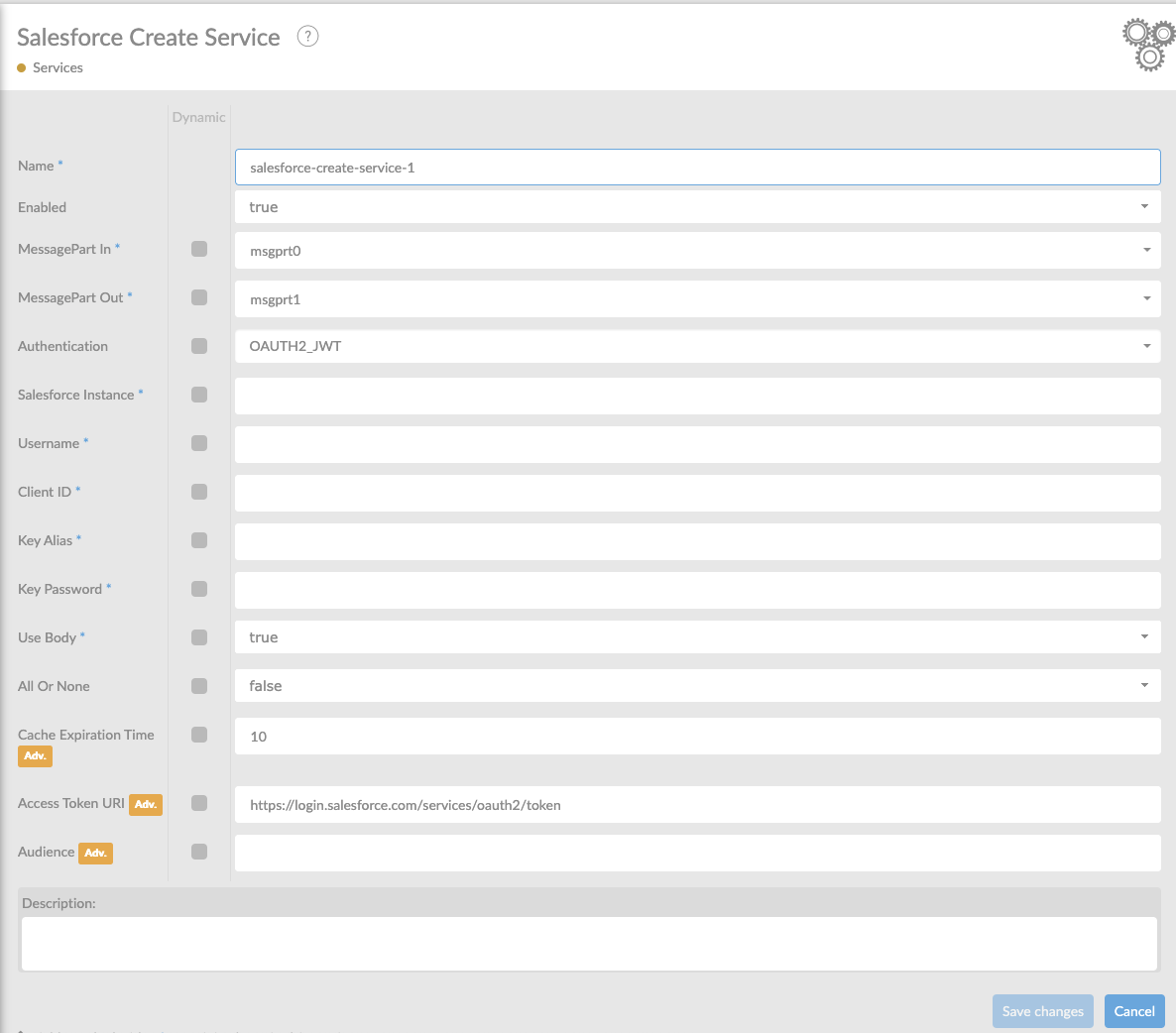The width and height of the screenshot is (1176, 1033).
Task: Toggle Dynamic checkbox for Salesforce Instance
Action: coord(198,395)
